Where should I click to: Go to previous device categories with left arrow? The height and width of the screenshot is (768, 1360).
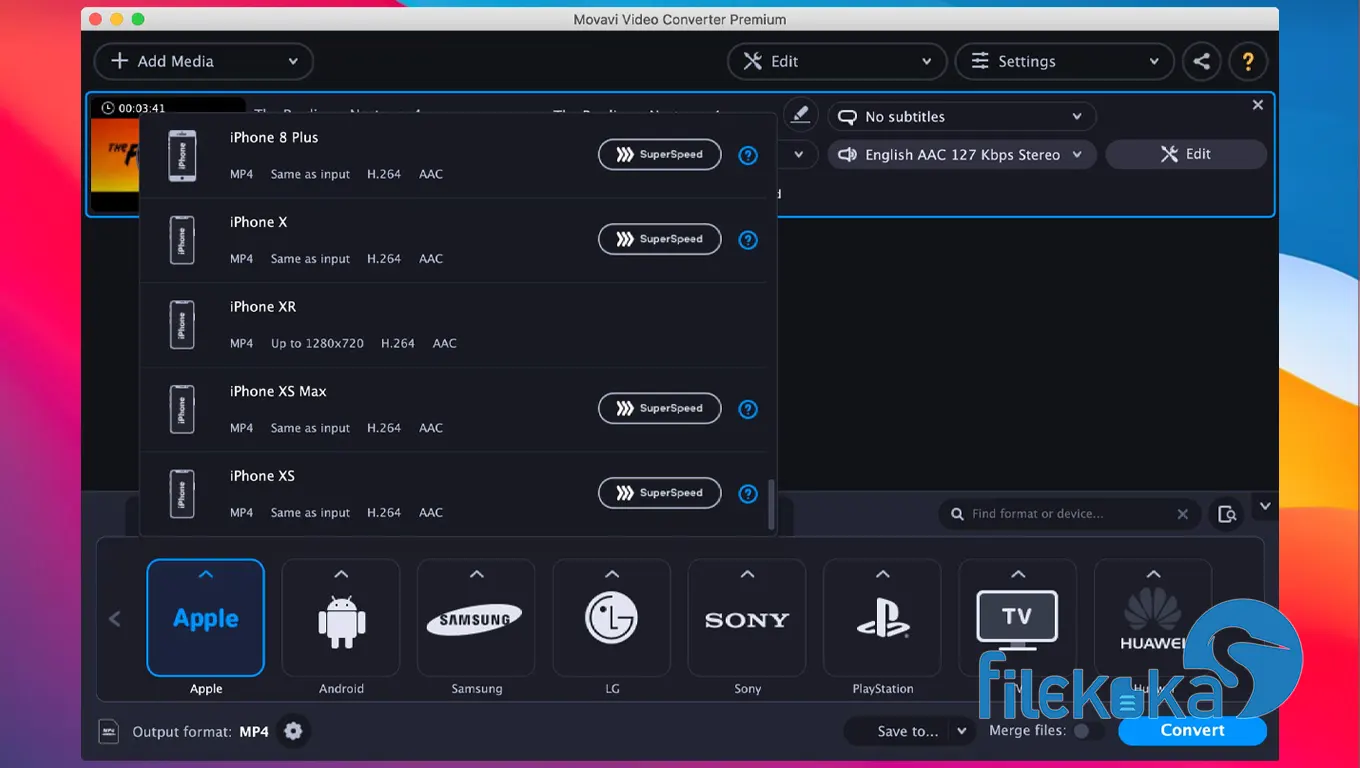coord(115,619)
